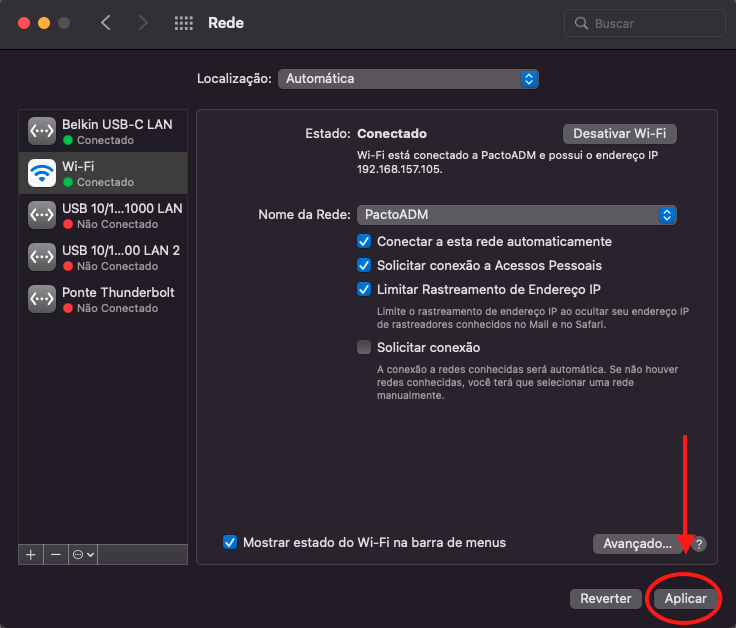This screenshot has width=736, height=628.
Task: Show all preferences grid icon
Action: 183,23
